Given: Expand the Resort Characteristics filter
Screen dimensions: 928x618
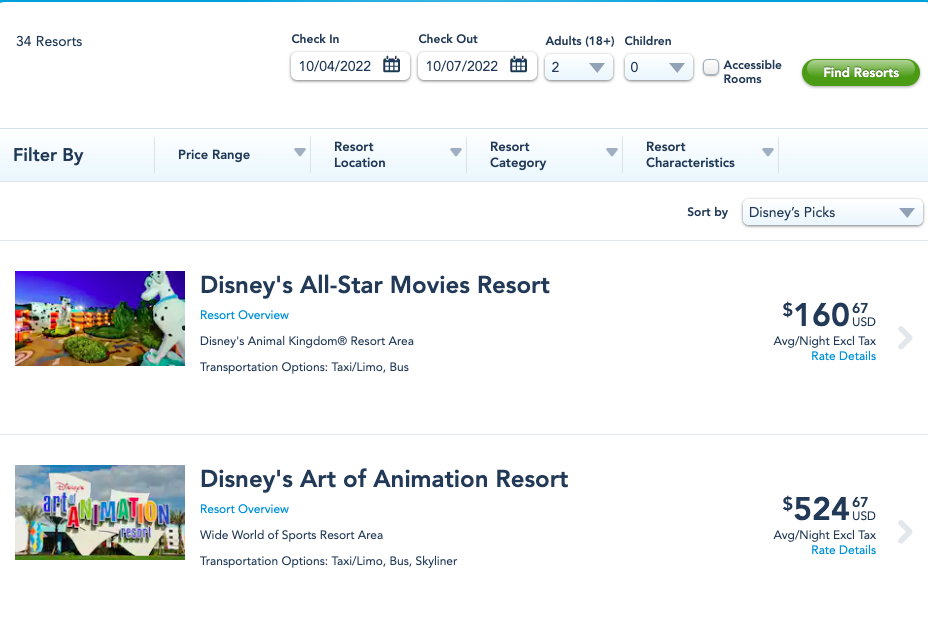Looking at the screenshot, I should 701,155.
